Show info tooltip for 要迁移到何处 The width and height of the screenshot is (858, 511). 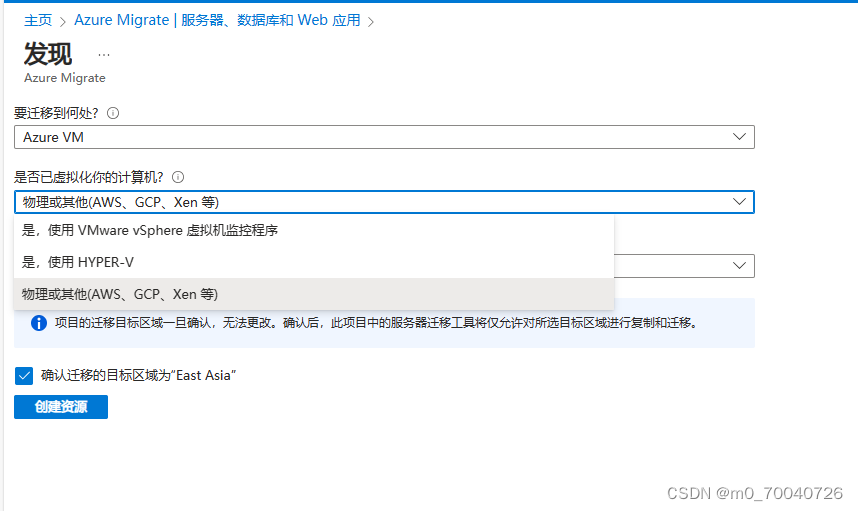tap(113, 113)
